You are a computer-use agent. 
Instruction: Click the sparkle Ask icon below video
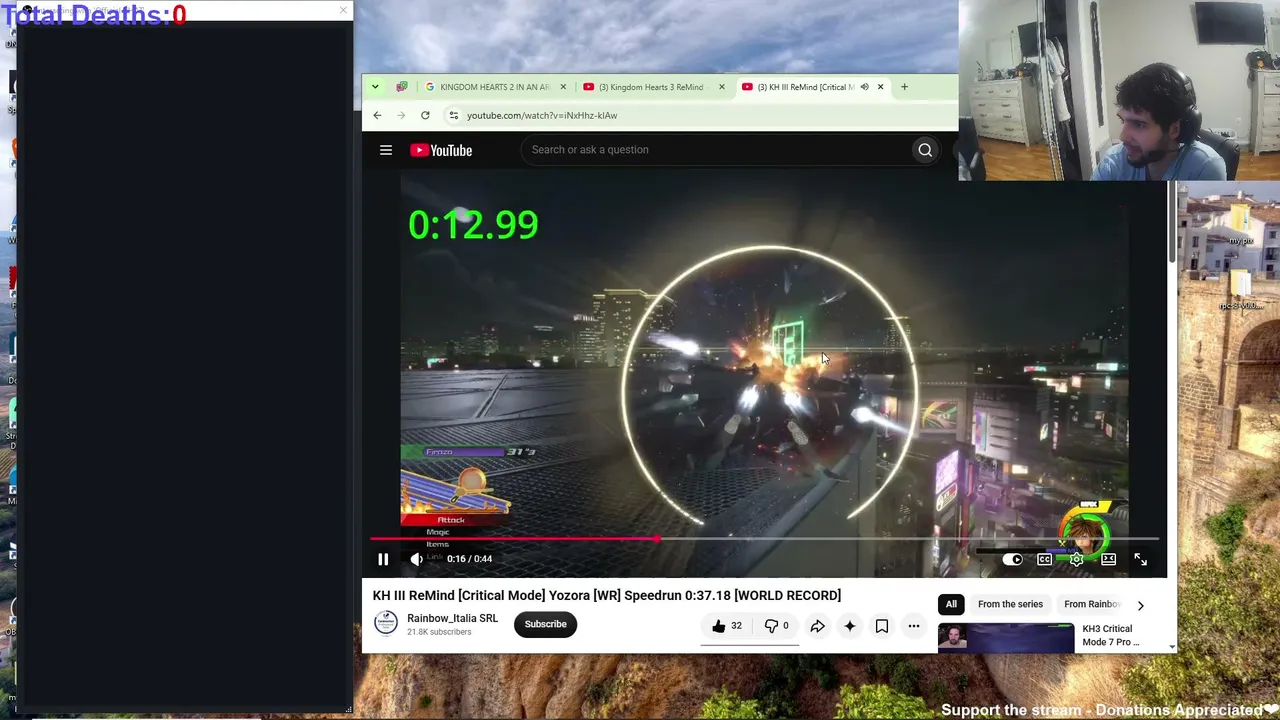pos(849,626)
